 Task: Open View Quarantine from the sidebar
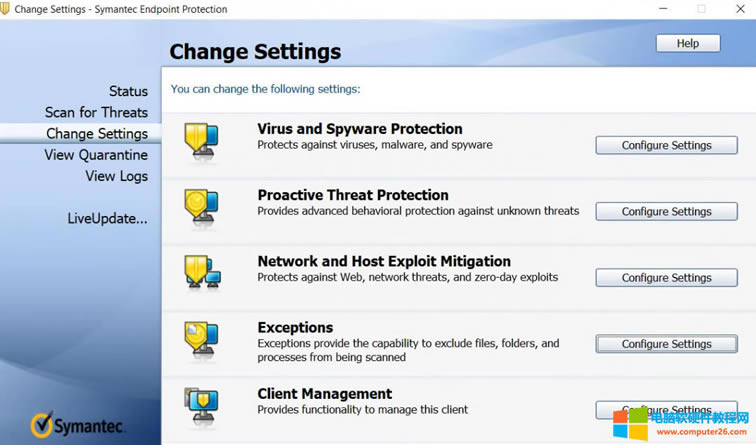tap(96, 155)
